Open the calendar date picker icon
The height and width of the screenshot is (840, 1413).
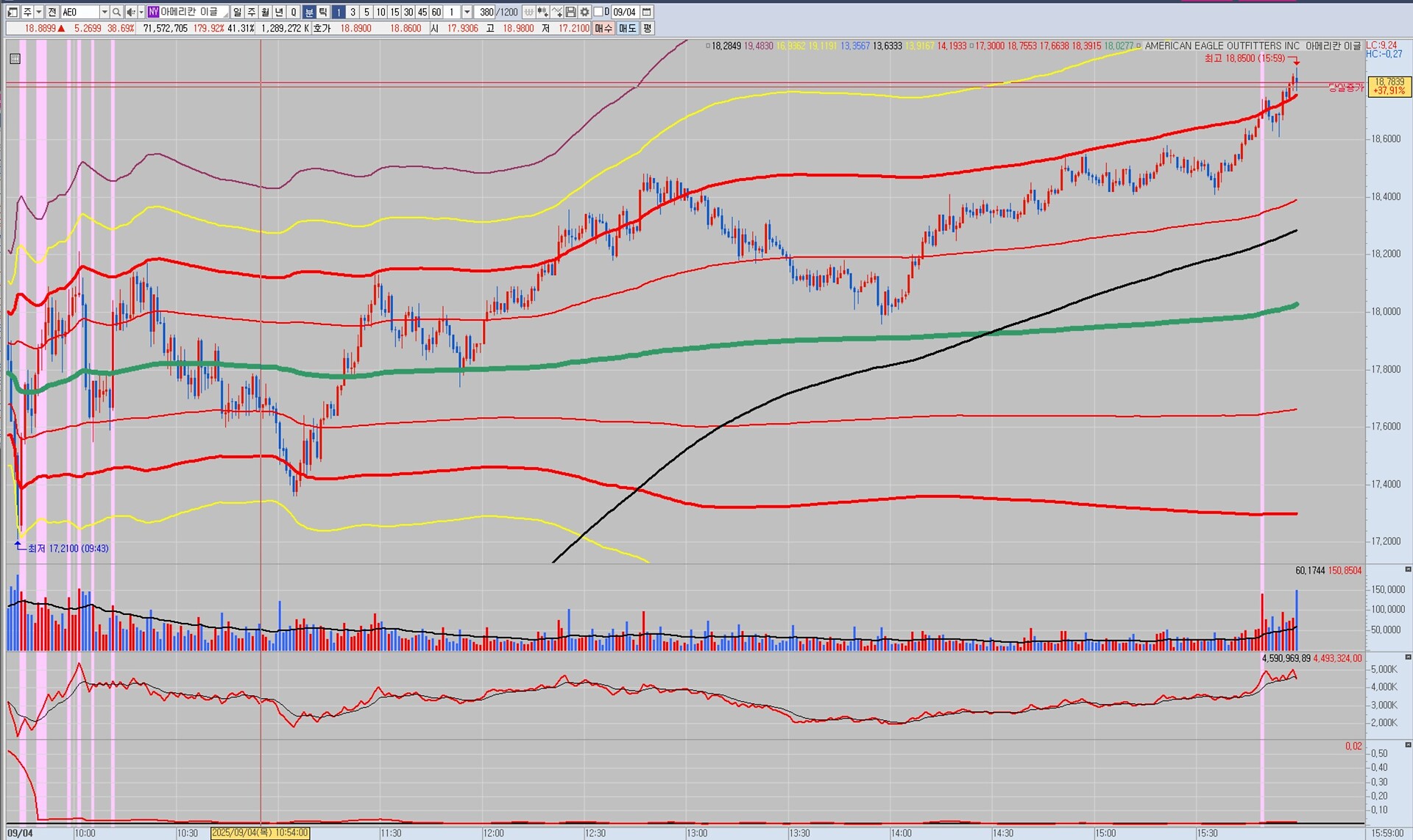click(646, 13)
